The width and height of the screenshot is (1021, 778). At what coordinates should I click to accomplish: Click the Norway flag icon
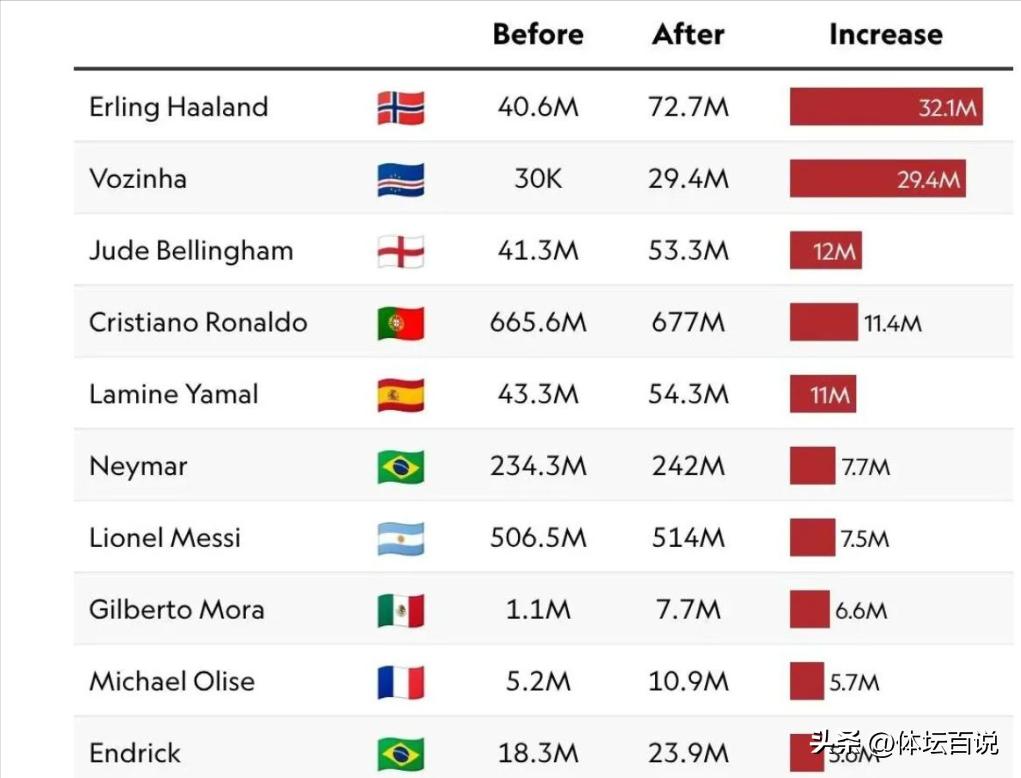tap(400, 107)
